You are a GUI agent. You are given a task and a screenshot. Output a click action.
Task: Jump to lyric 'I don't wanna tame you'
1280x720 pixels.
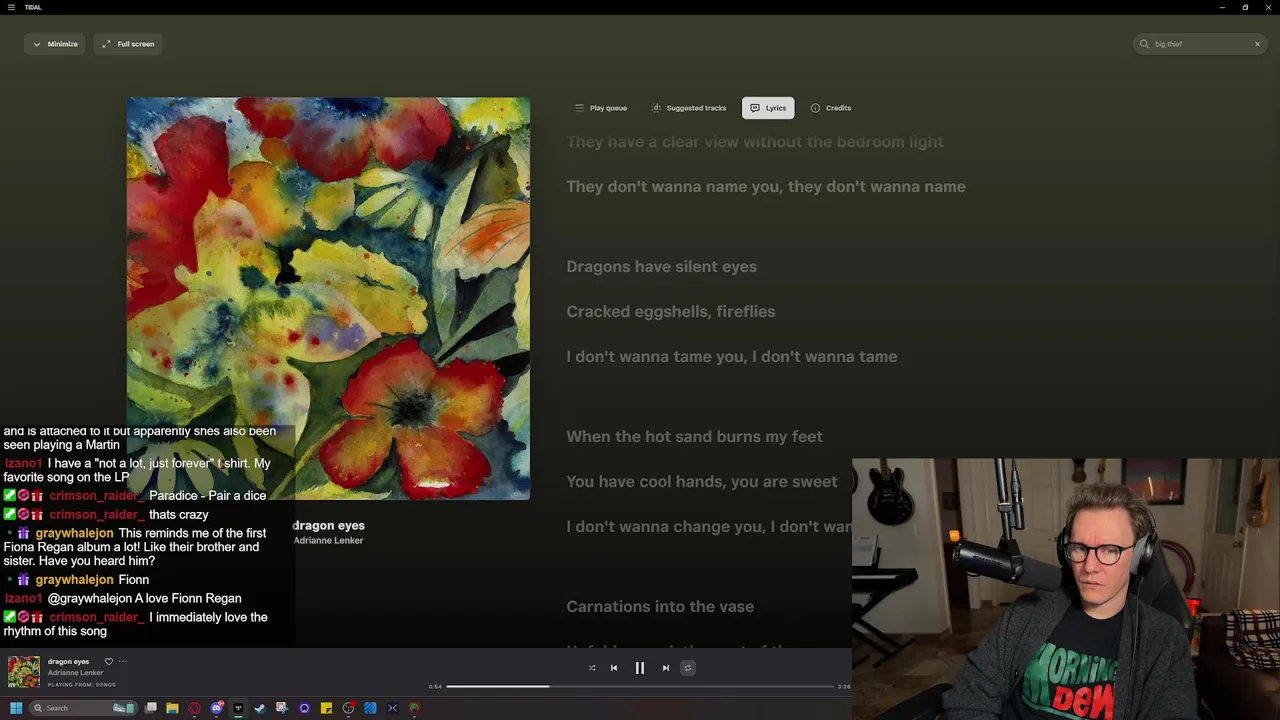[x=732, y=357]
